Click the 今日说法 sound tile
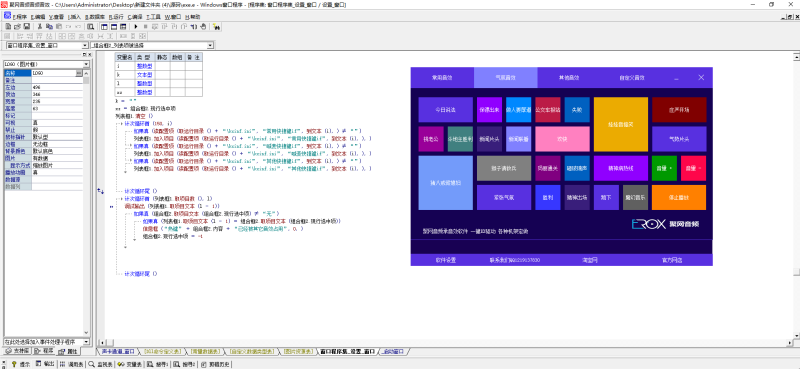Screen dimensions: 800x369 pos(445,110)
